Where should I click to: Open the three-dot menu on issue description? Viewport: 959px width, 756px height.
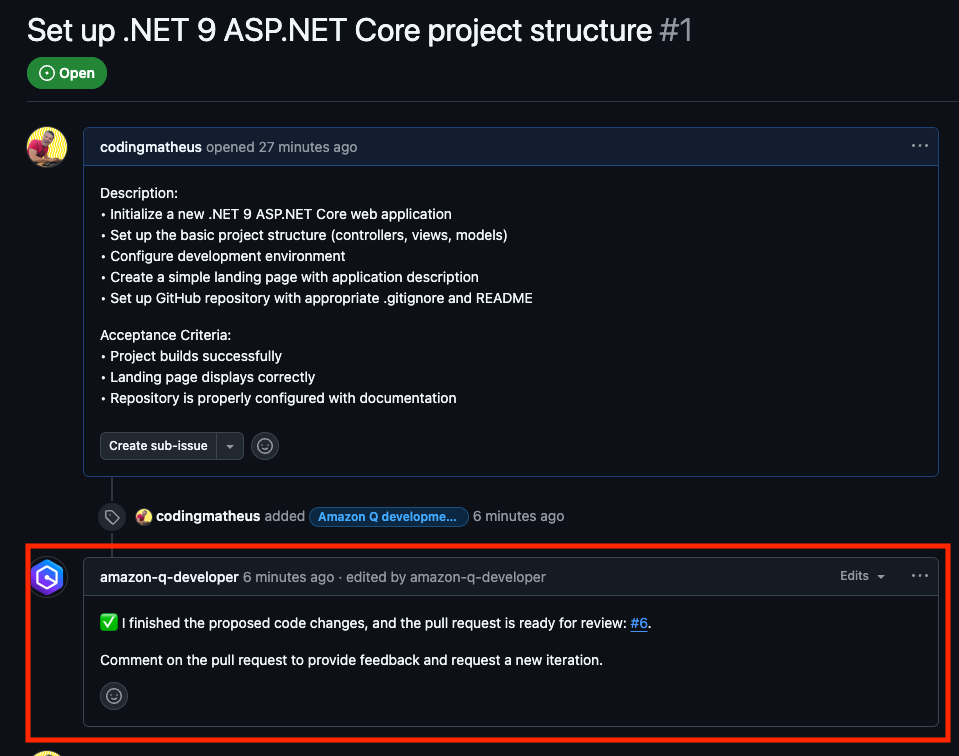(x=919, y=146)
